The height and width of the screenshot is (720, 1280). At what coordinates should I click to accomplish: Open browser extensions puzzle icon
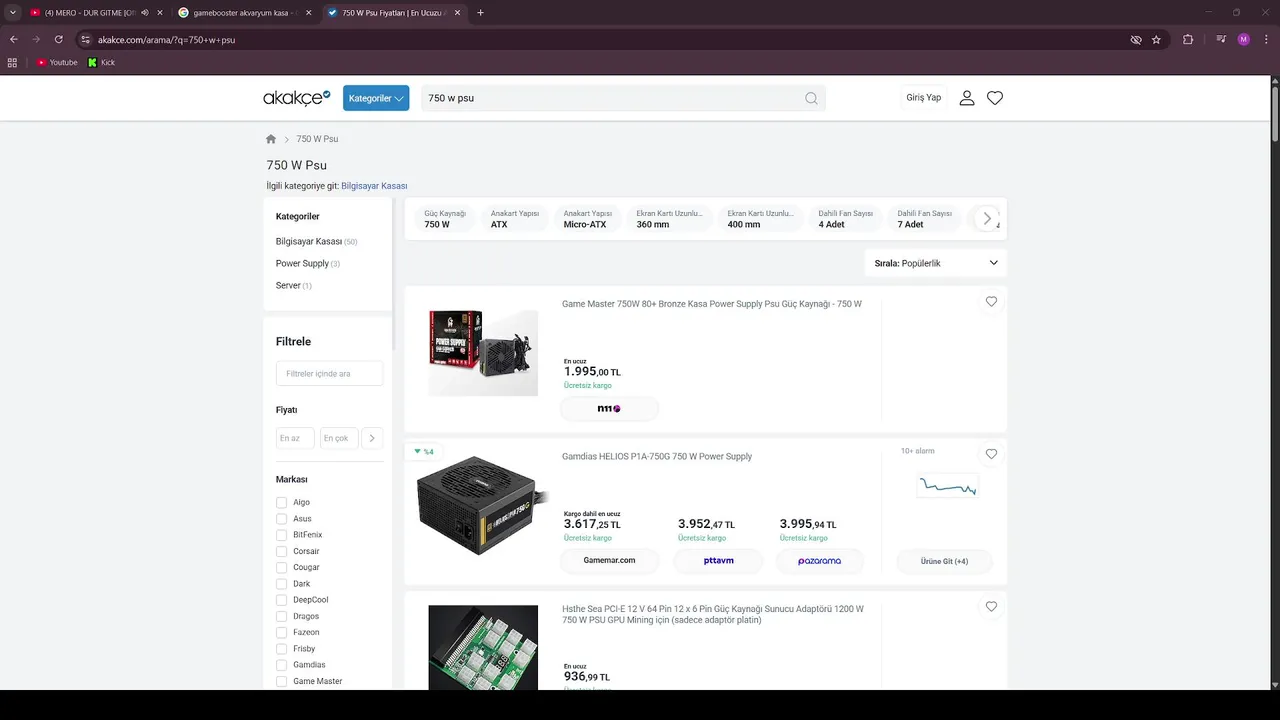(x=1188, y=39)
